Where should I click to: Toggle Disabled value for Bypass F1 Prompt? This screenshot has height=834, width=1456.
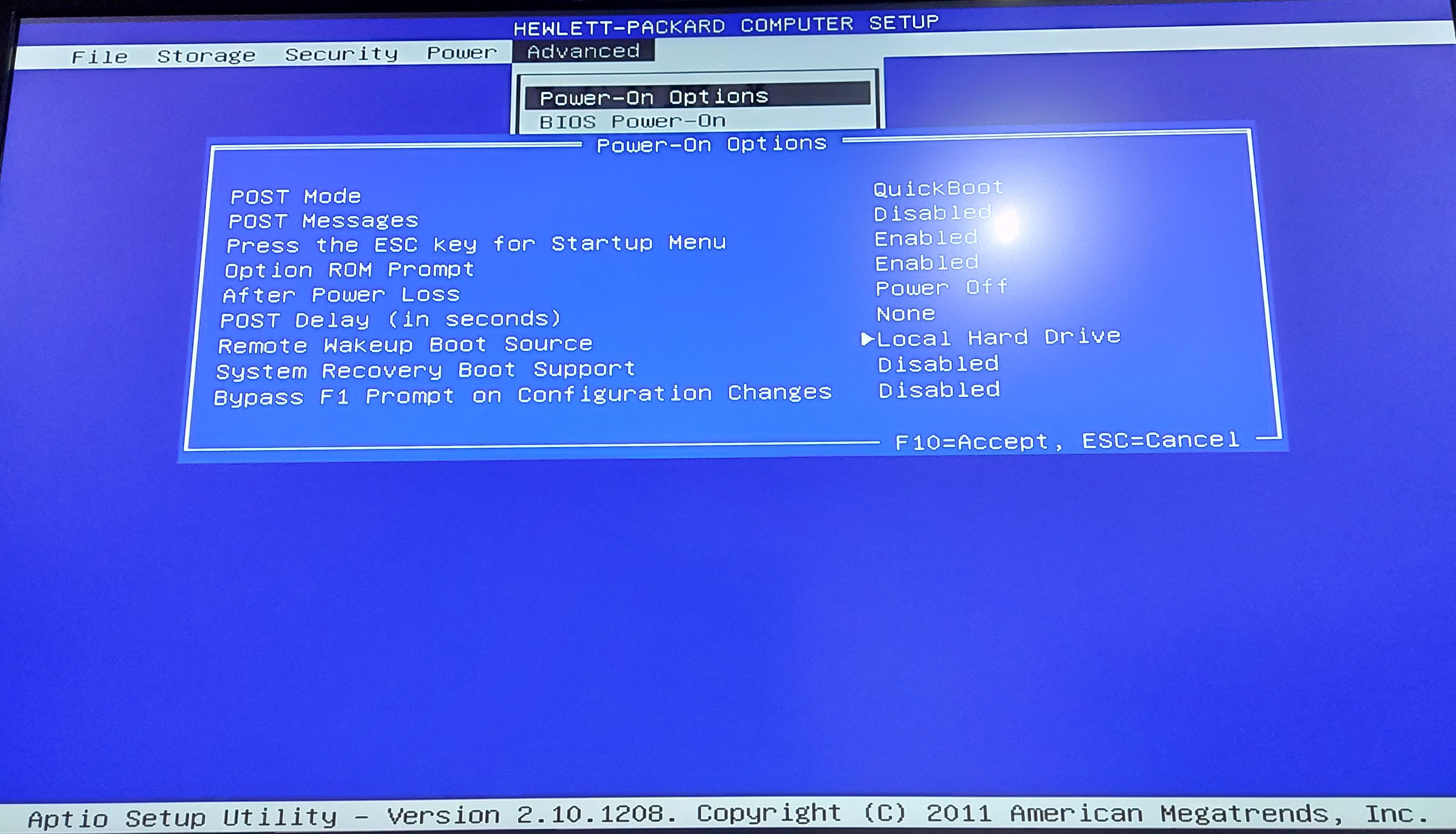tap(940, 390)
